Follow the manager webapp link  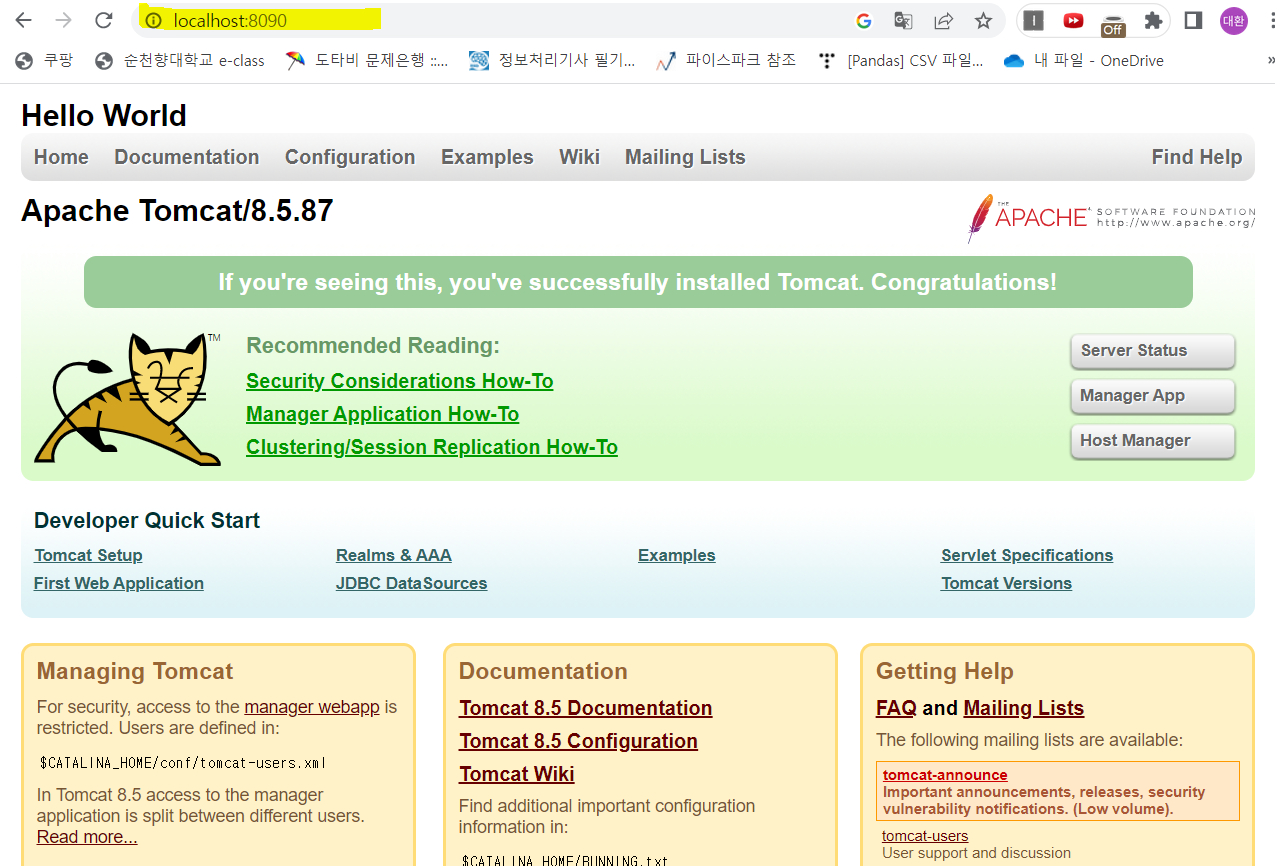pos(312,707)
